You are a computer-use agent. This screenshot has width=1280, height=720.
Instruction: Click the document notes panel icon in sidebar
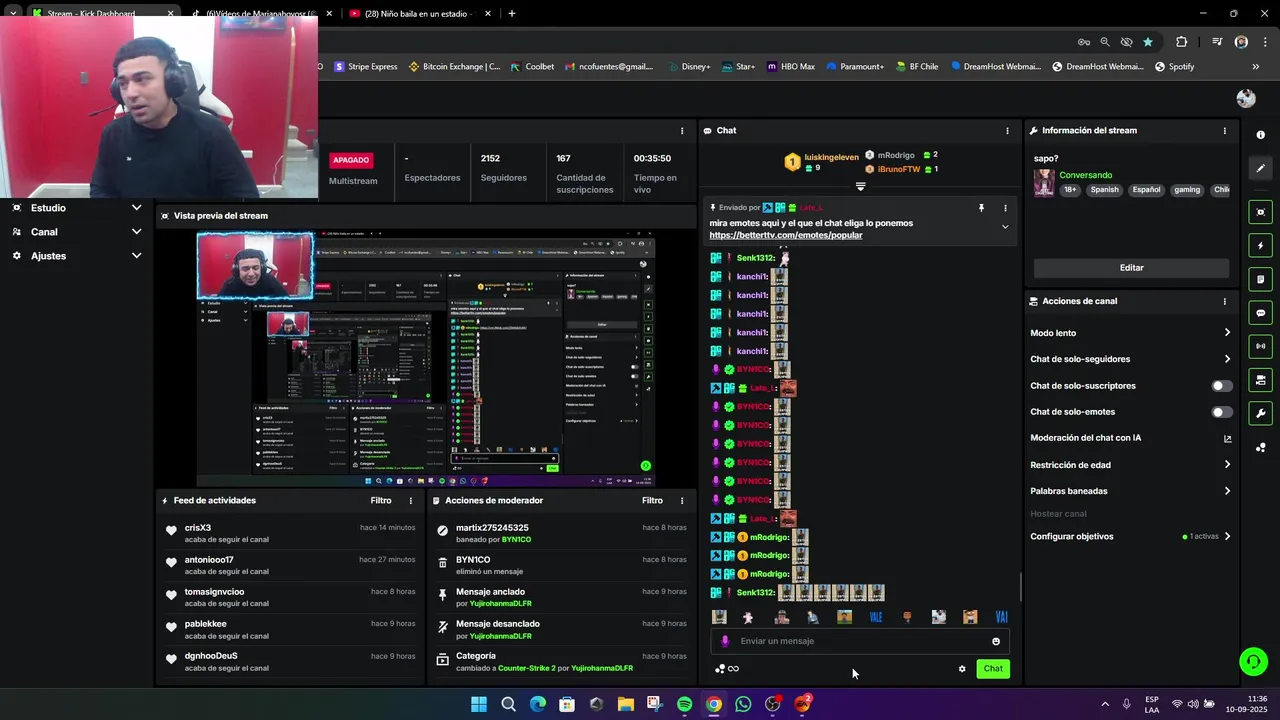click(x=1260, y=279)
